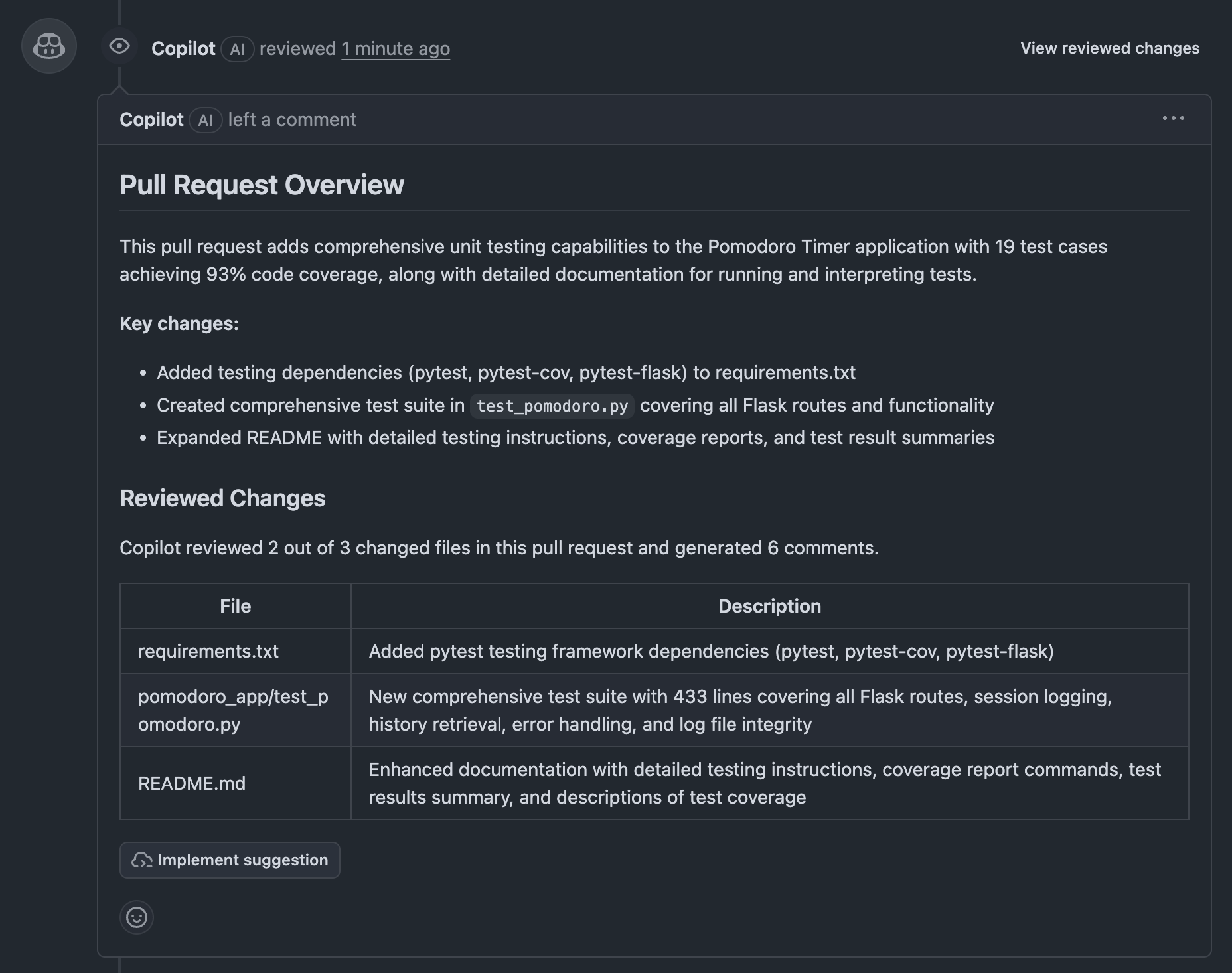Open the View reviewed changes link

[x=1109, y=48]
